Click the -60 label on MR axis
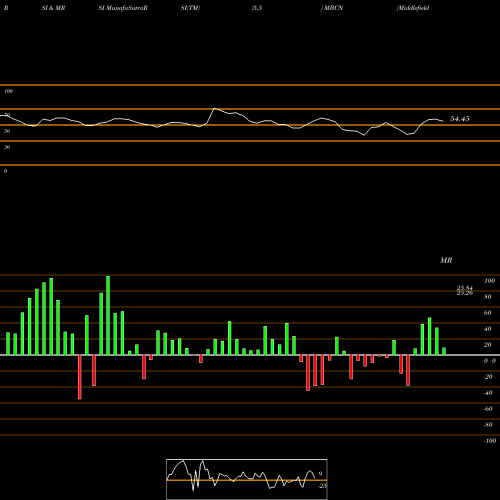 [x=488, y=409]
